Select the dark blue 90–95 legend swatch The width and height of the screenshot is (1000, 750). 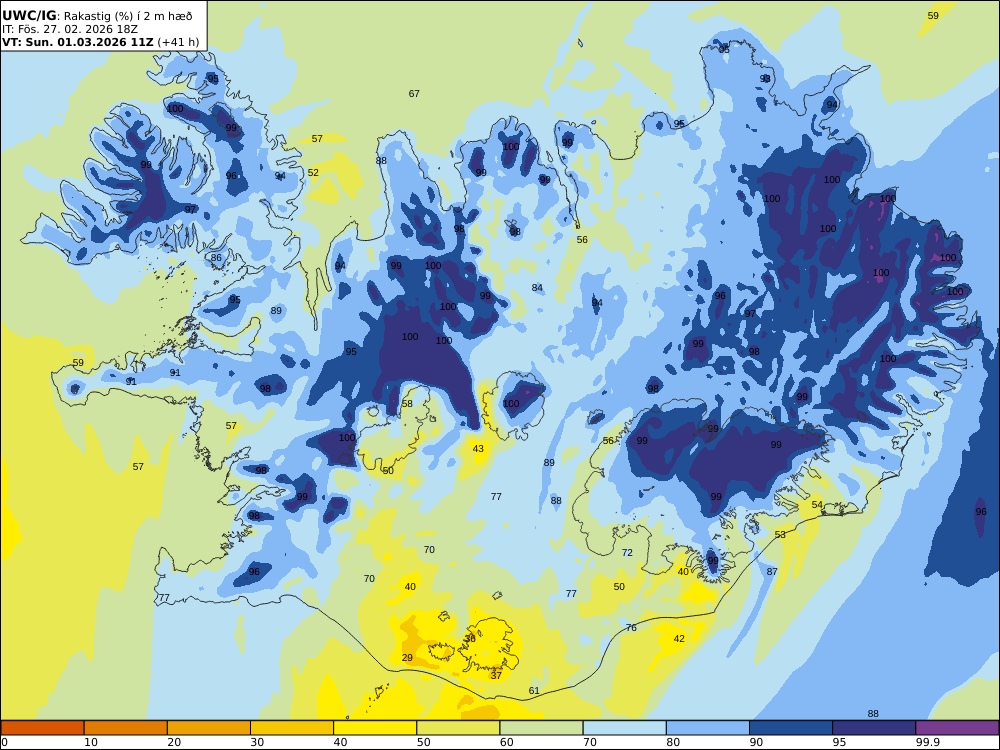coord(791,728)
